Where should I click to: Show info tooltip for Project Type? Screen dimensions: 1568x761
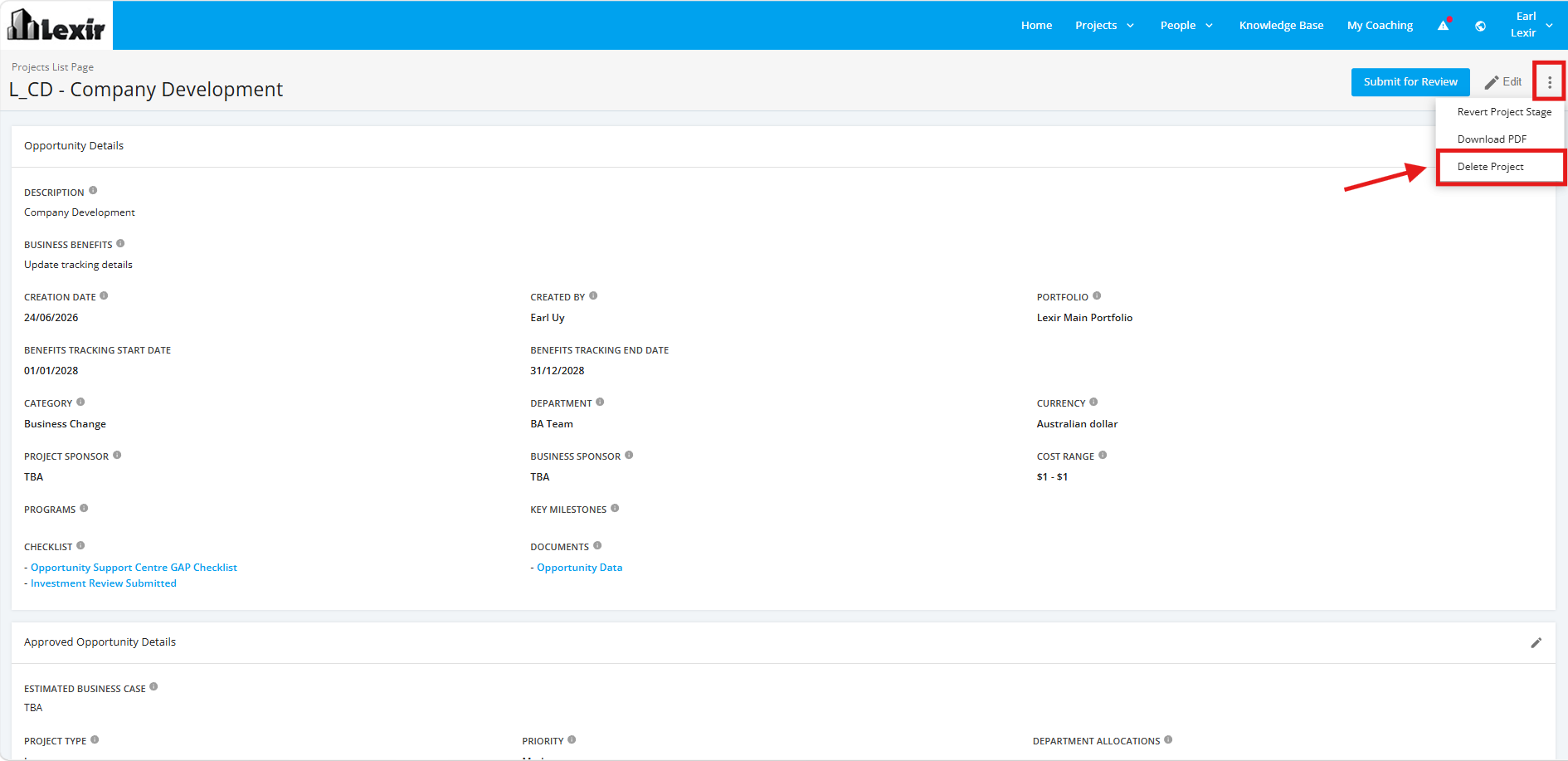click(x=95, y=739)
